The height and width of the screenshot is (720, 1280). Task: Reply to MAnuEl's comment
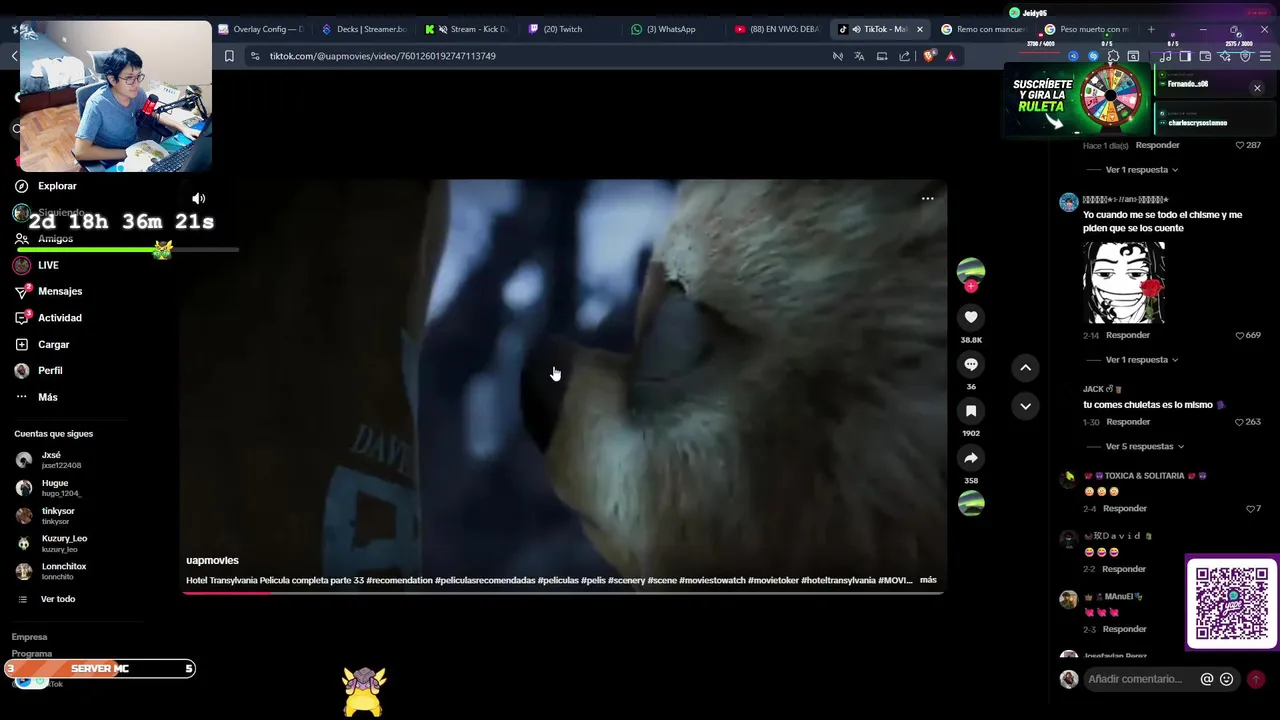[x=1124, y=629]
